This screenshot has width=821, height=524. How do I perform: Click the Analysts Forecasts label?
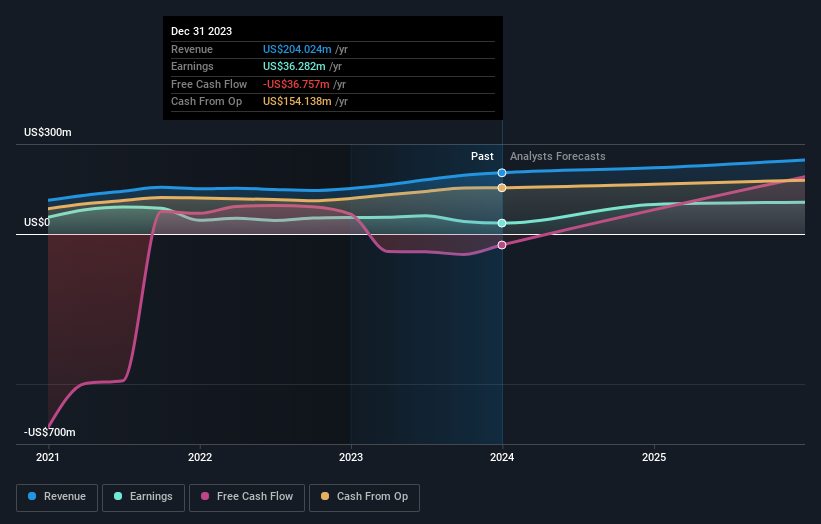[558, 156]
